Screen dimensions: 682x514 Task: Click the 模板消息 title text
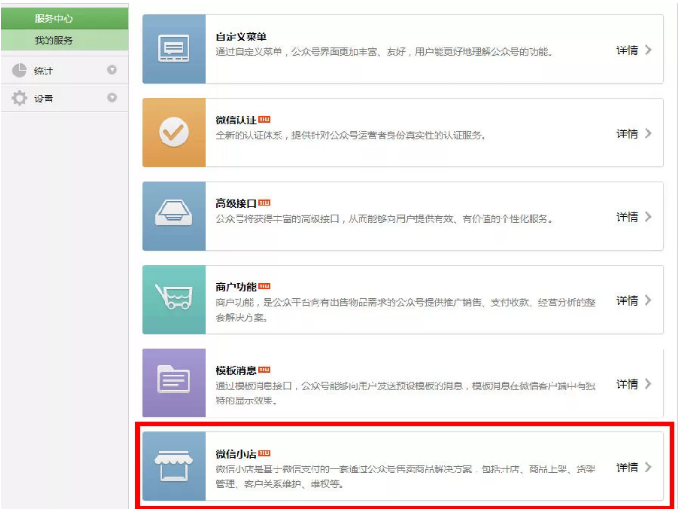click(236, 370)
